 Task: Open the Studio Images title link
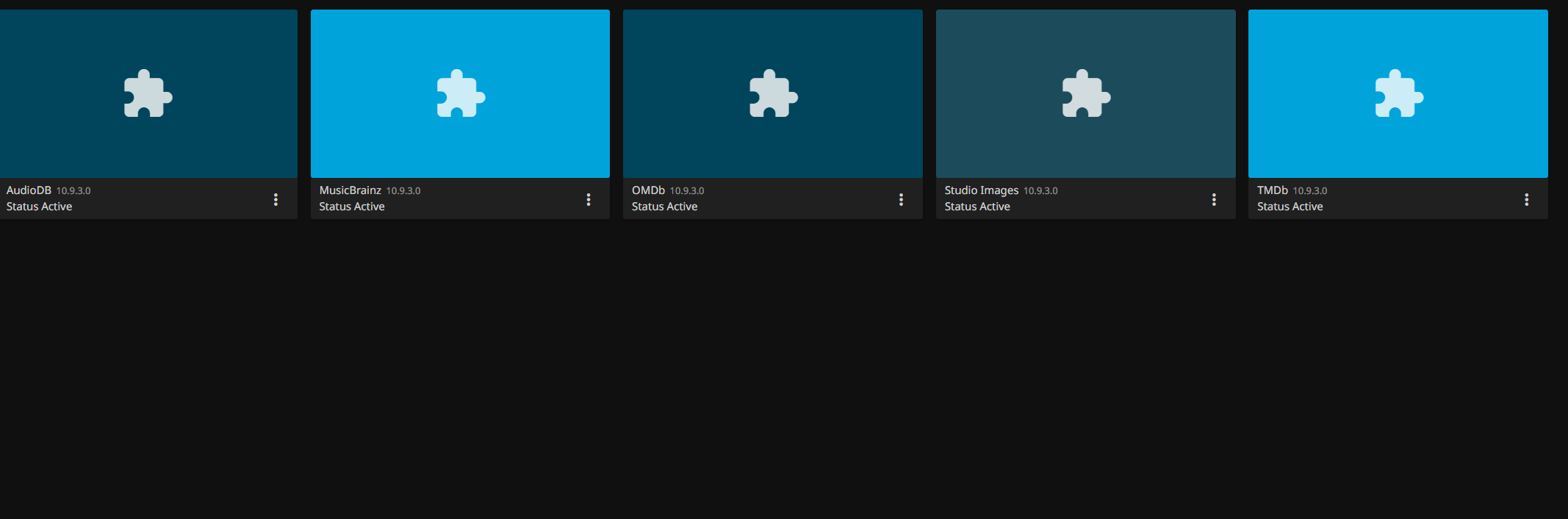click(981, 190)
